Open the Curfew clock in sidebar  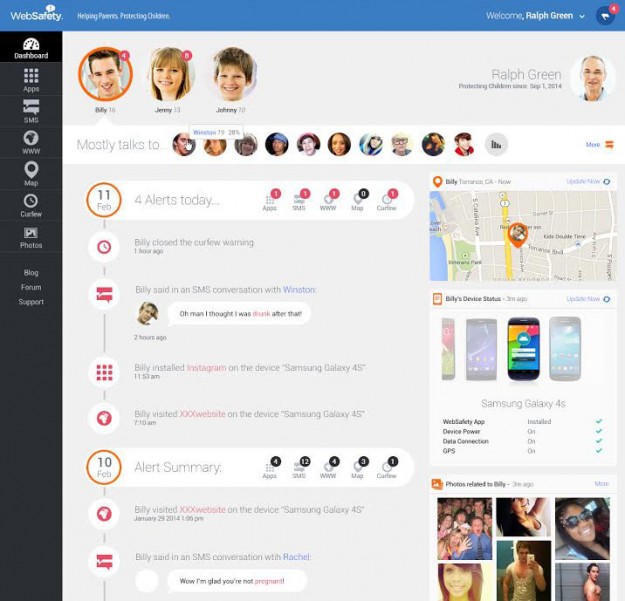(31, 205)
